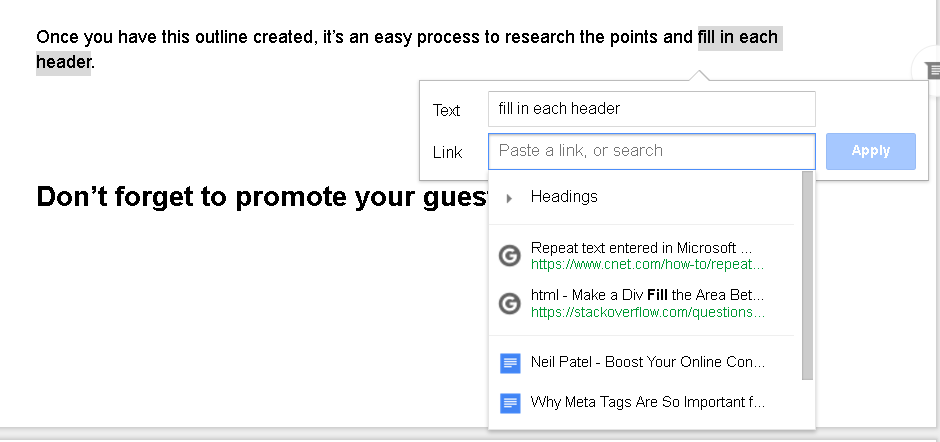This screenshot has width=940, height=442.
Task: Click the Docs icon for Neil Patel document
Action: 510,363
